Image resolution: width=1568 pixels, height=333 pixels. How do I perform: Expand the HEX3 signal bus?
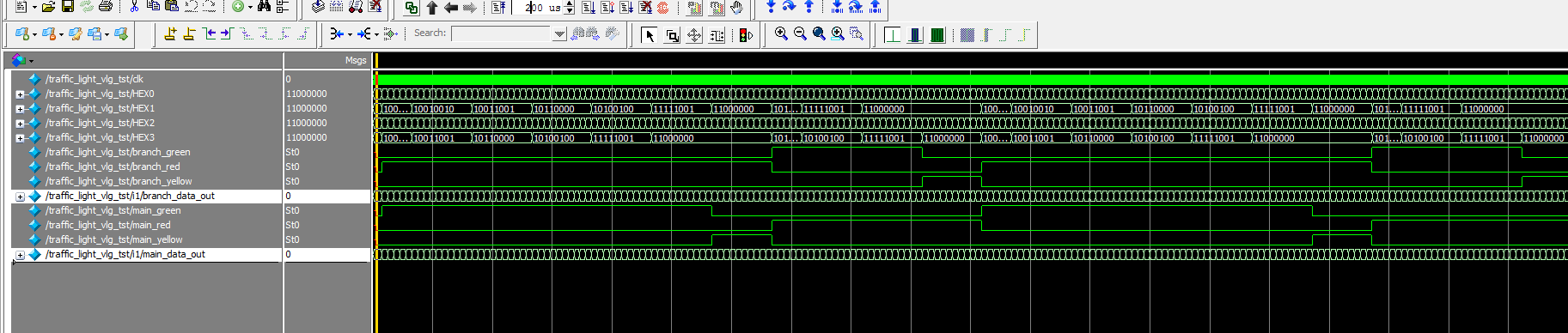click(20, 138)
